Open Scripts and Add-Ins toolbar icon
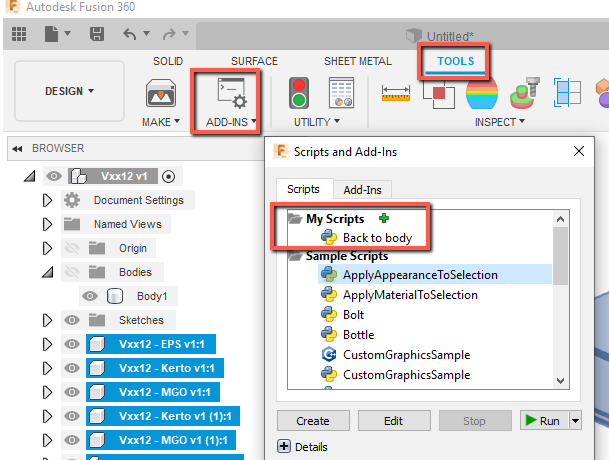609x460 pixels. (232, 93)
